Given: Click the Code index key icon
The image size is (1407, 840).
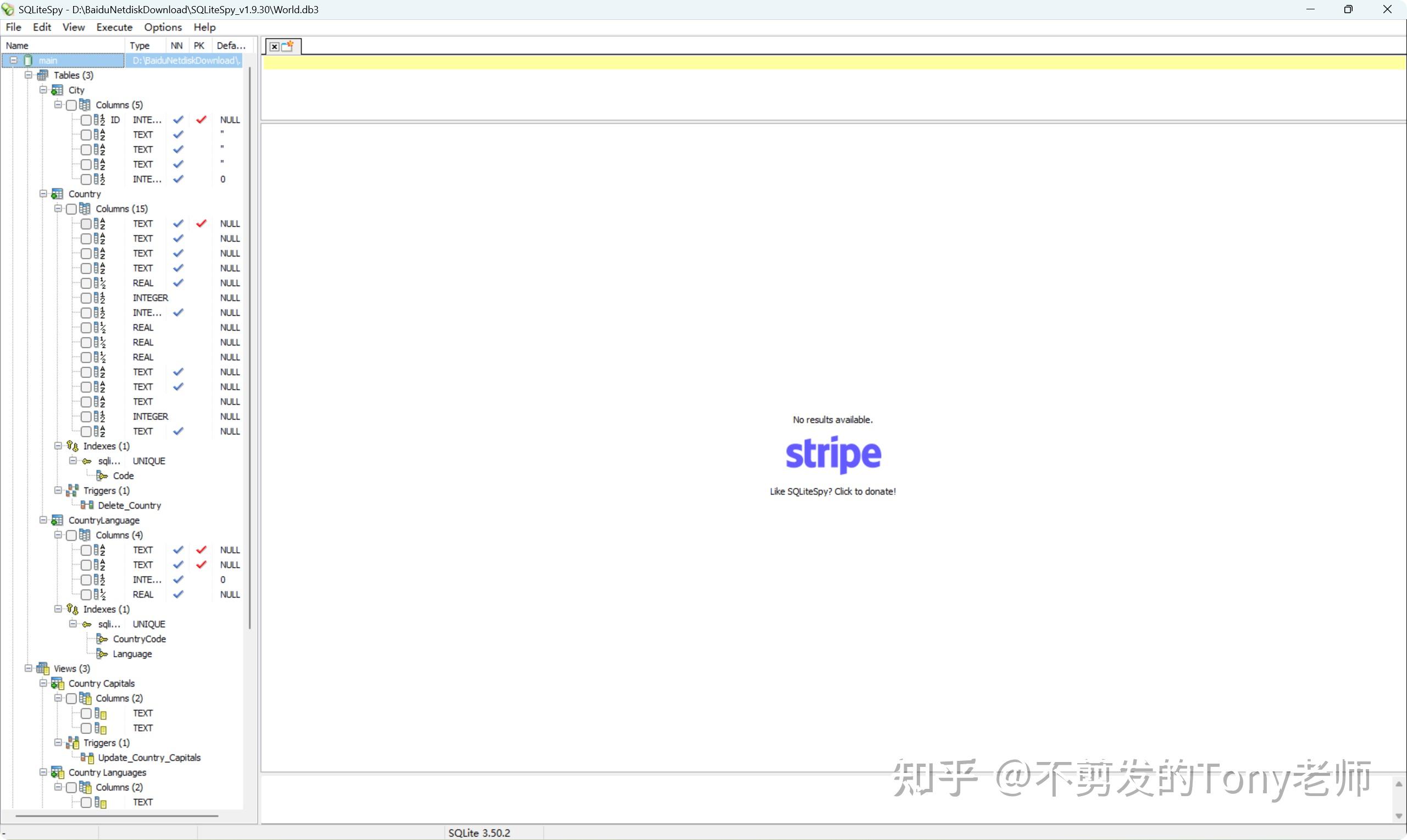Looking at the screenshot, I should 102,475.
